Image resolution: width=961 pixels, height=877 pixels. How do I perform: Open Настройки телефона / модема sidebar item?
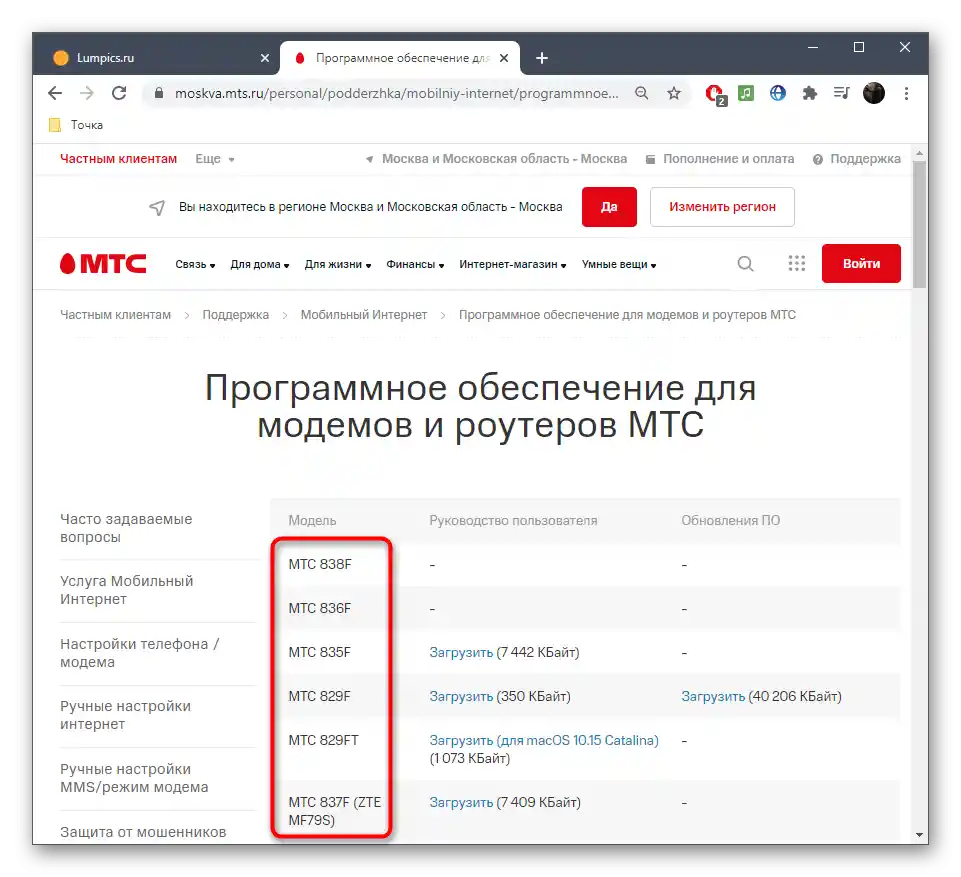point(139,653)
